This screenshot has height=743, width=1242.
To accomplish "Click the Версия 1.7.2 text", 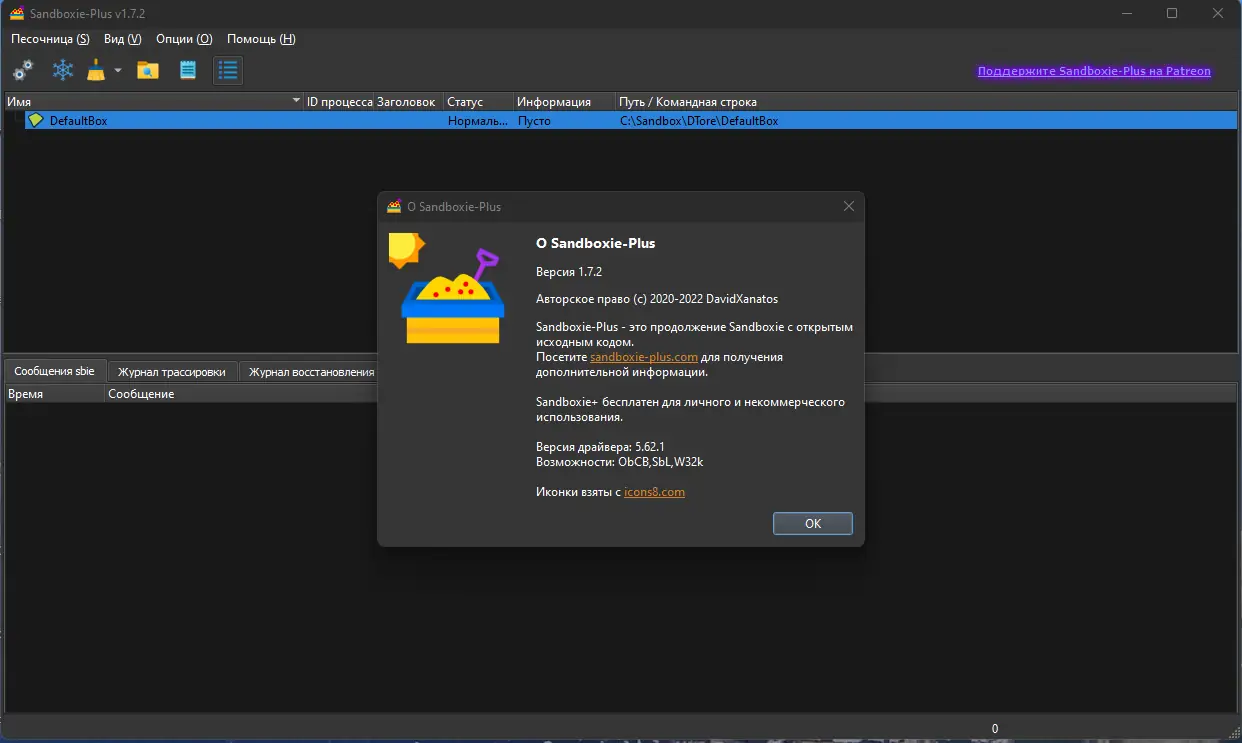I will point(569,271).
